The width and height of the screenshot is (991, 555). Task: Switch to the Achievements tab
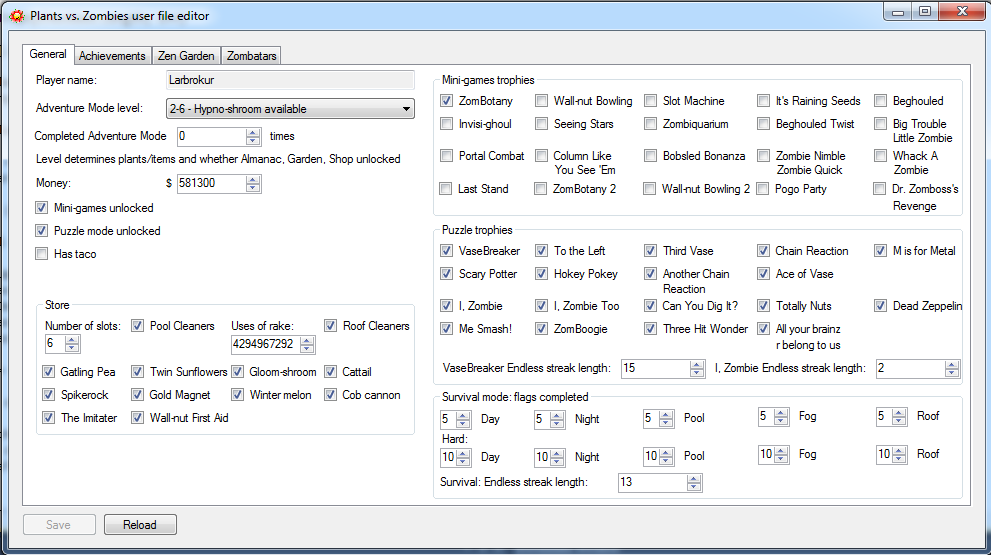113,56
